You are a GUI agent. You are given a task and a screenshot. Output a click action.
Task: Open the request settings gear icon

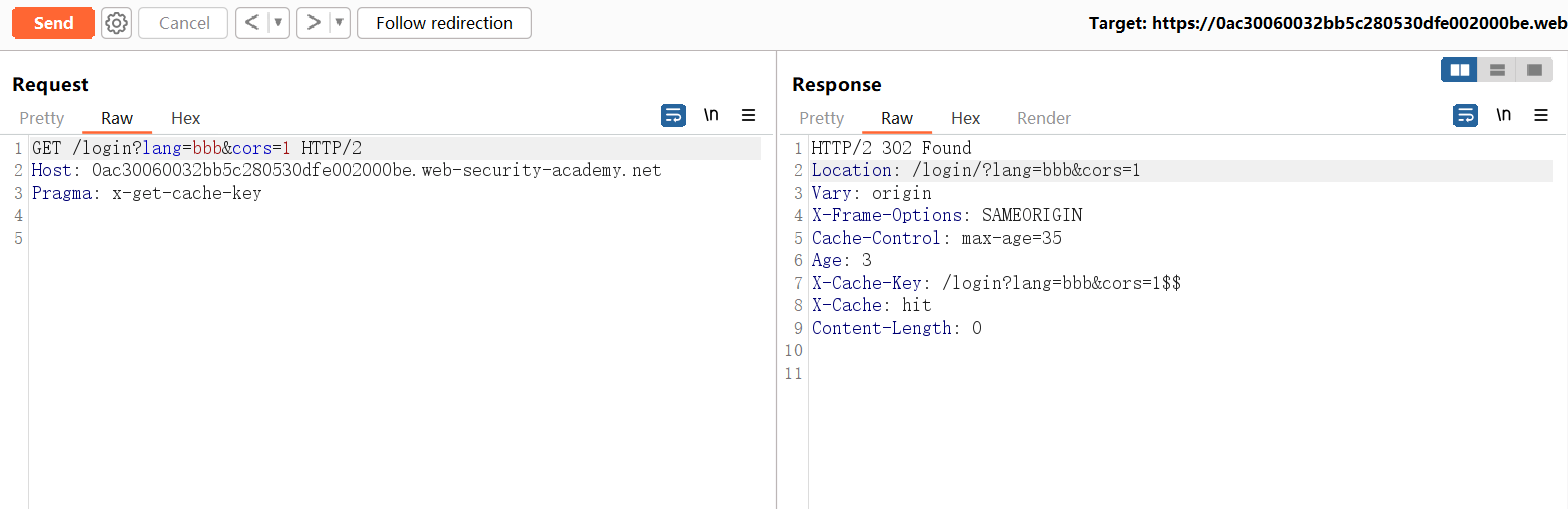click(x=117, y=23)
